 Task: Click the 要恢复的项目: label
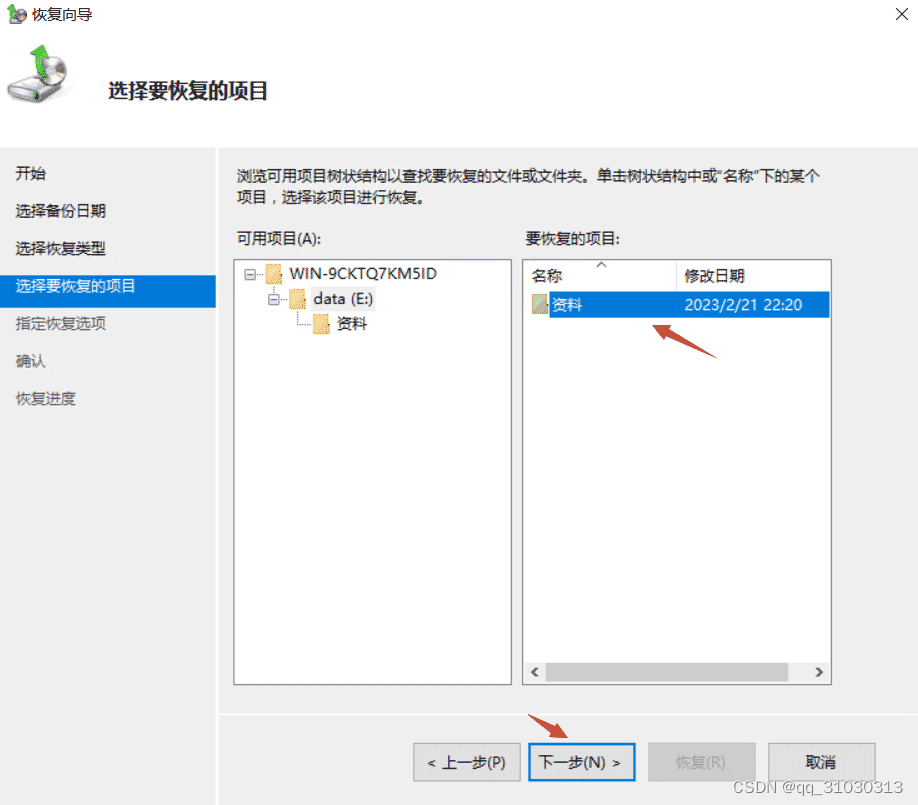tap(573, 238)
